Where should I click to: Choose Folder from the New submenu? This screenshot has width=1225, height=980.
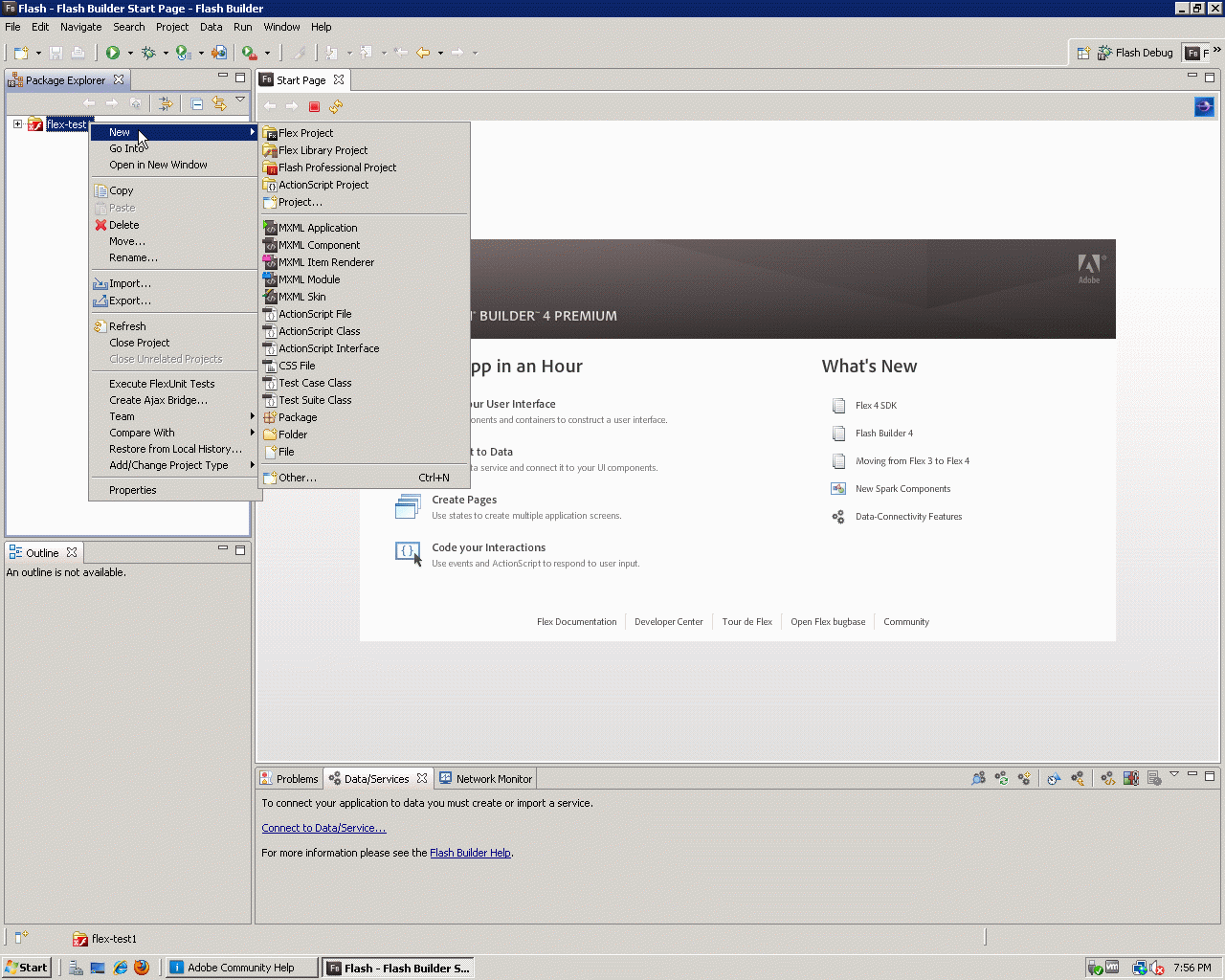365,434
